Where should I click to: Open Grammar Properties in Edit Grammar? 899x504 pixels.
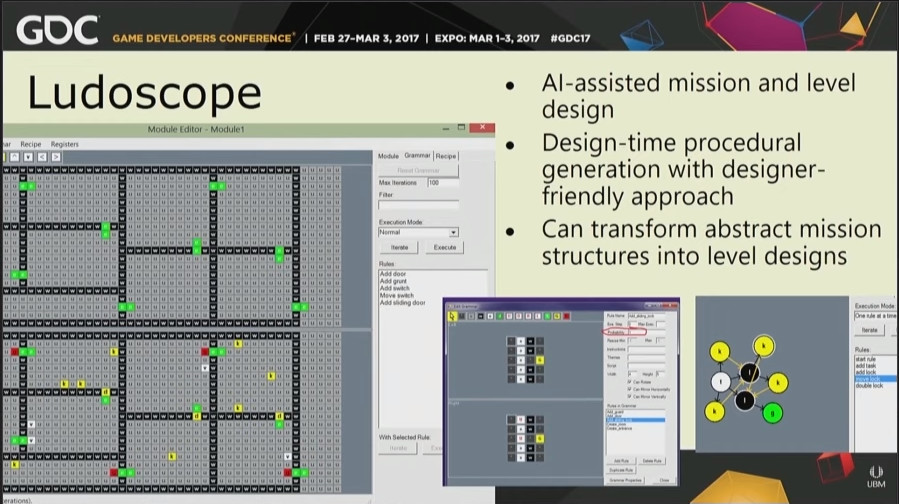626,480
